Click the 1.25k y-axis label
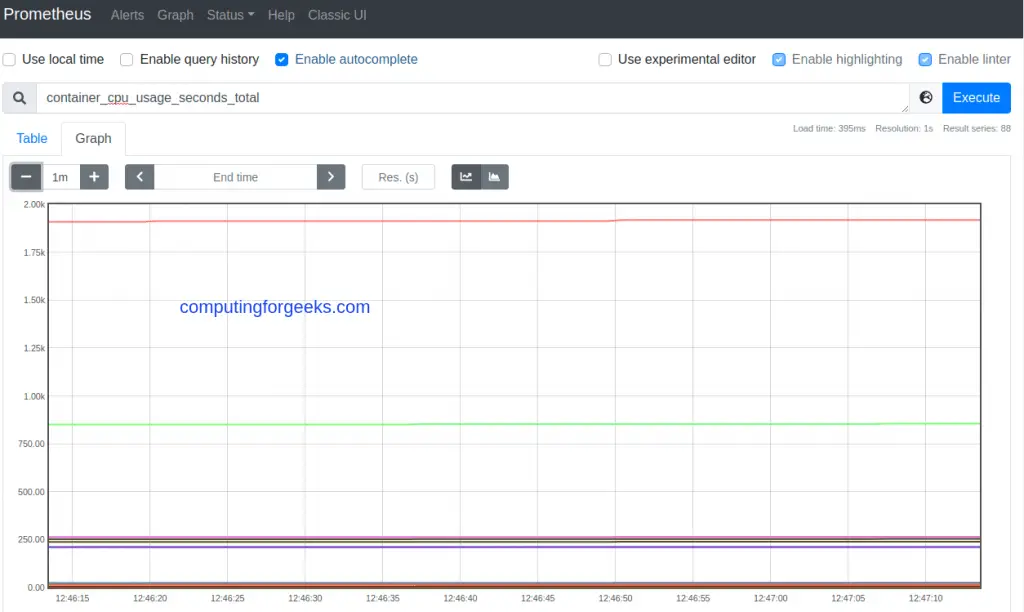 click(34, 348)
